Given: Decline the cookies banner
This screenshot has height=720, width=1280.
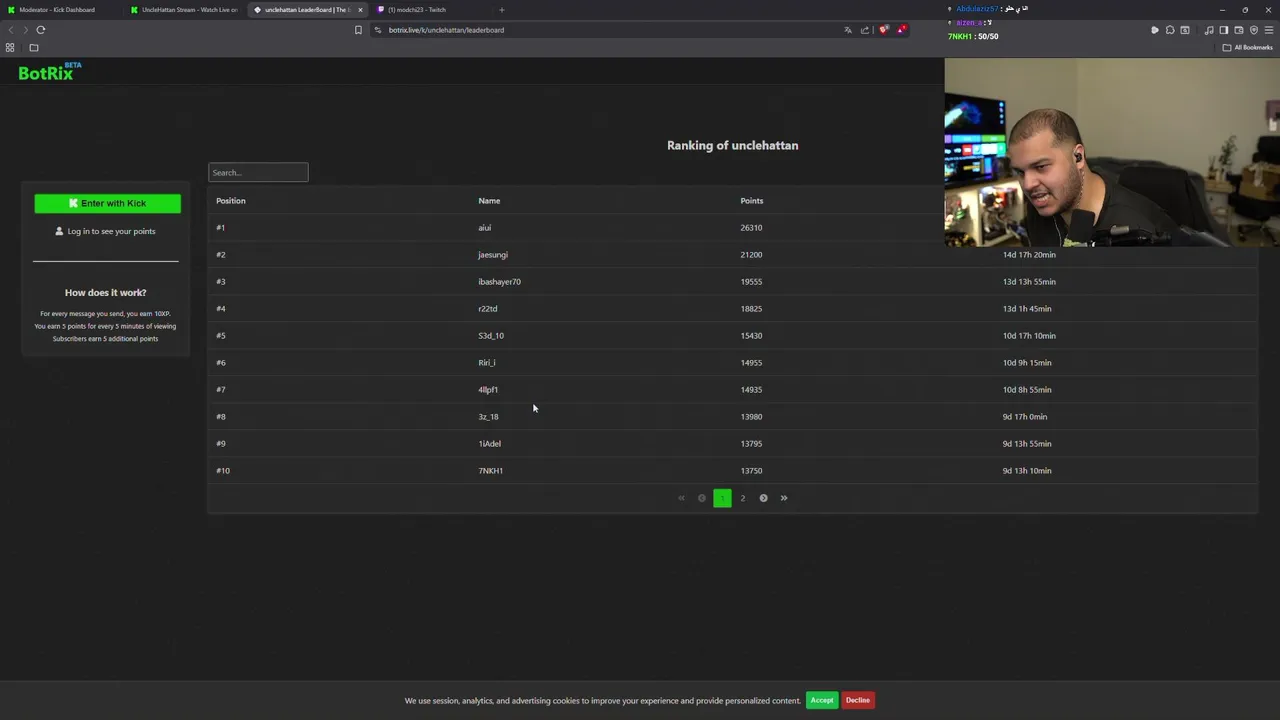Looking at the screenshot, I should 858,700.
